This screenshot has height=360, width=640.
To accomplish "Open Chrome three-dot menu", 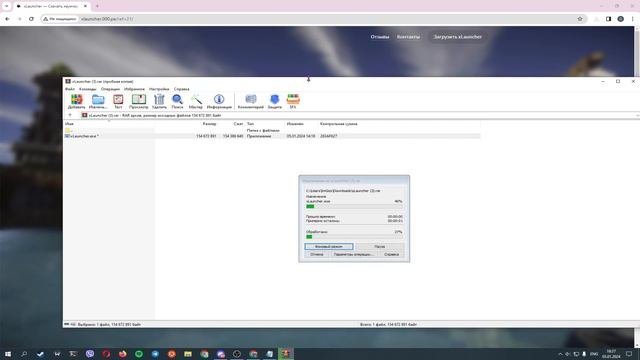I will click(632, 19).
